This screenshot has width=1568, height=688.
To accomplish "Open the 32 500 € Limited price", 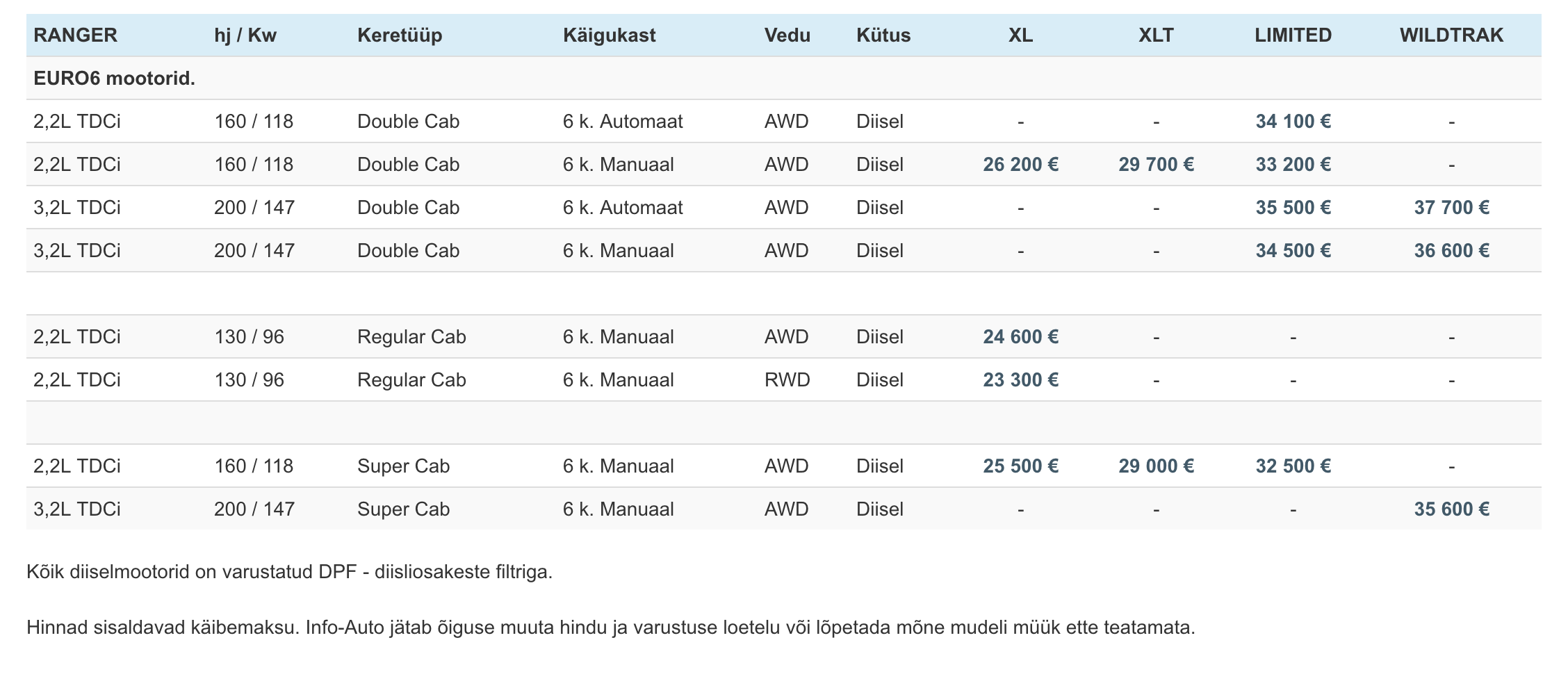I will coord(1293,466).
